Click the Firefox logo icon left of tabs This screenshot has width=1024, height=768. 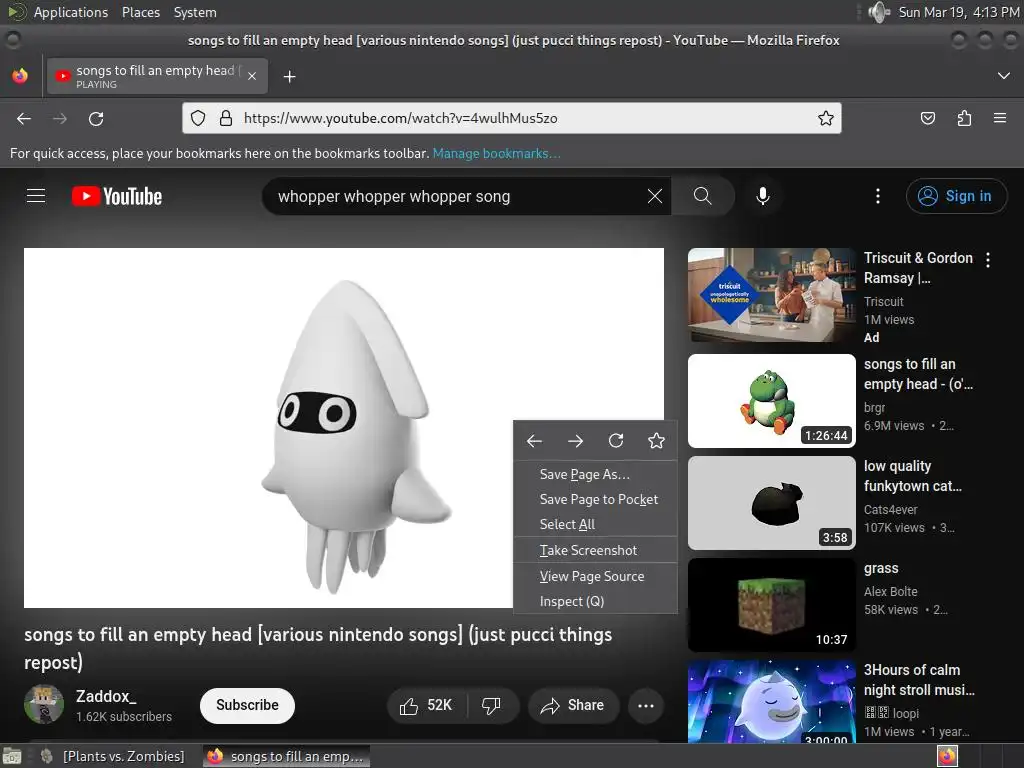pos(20,76)
